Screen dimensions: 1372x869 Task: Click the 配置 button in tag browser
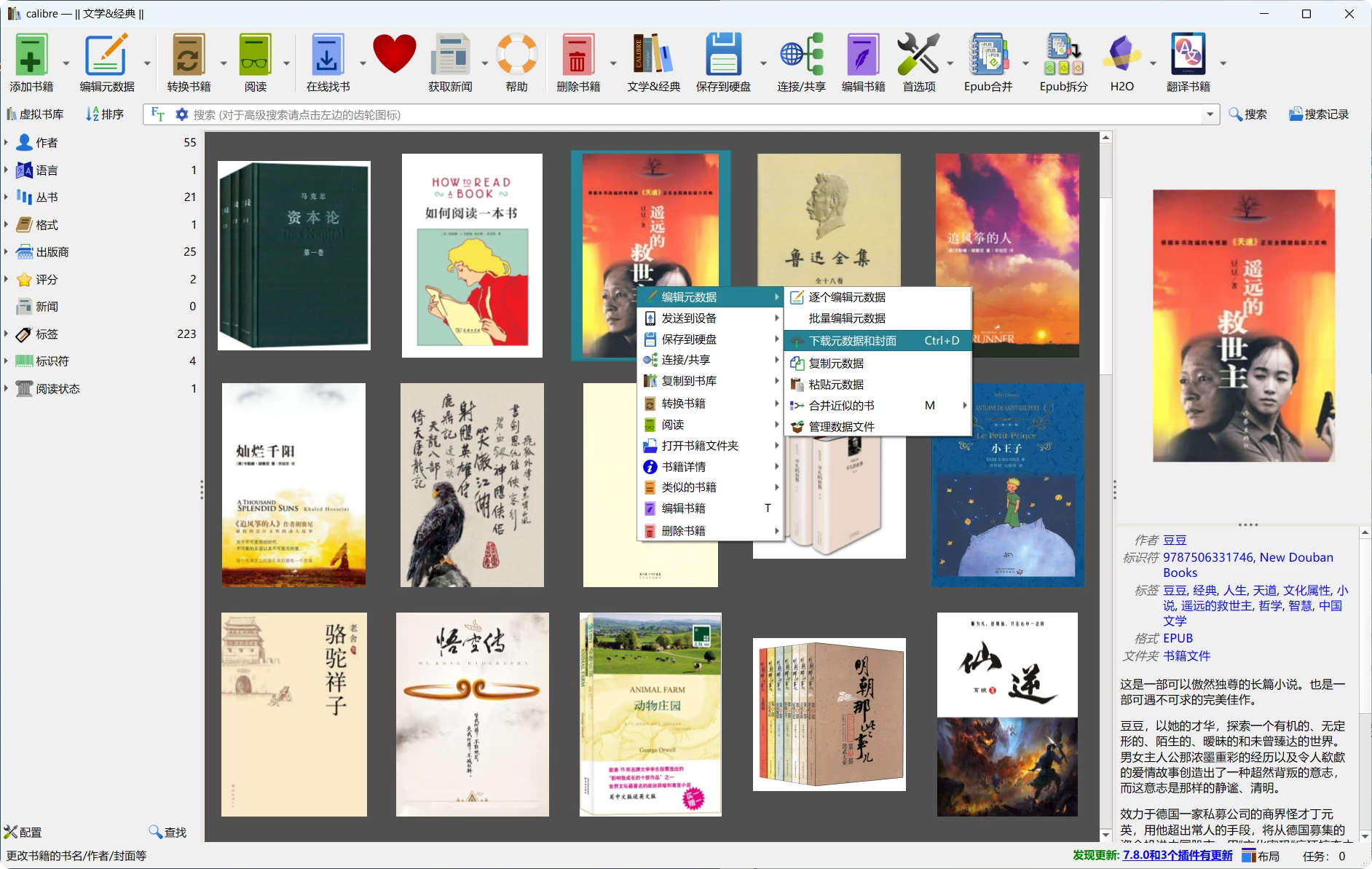click(23, 832)
